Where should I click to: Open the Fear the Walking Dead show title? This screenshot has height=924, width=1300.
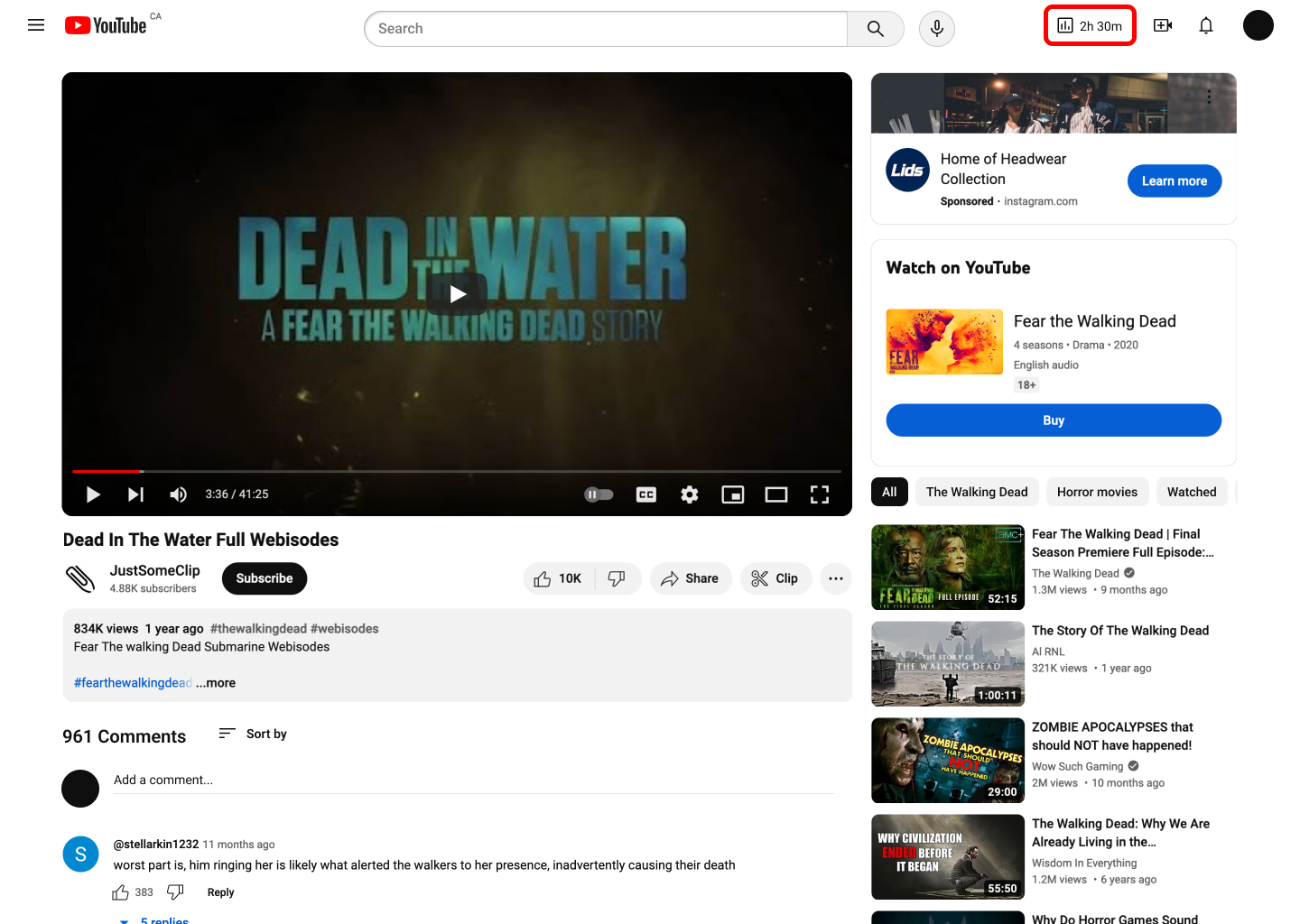point(1095,321)
